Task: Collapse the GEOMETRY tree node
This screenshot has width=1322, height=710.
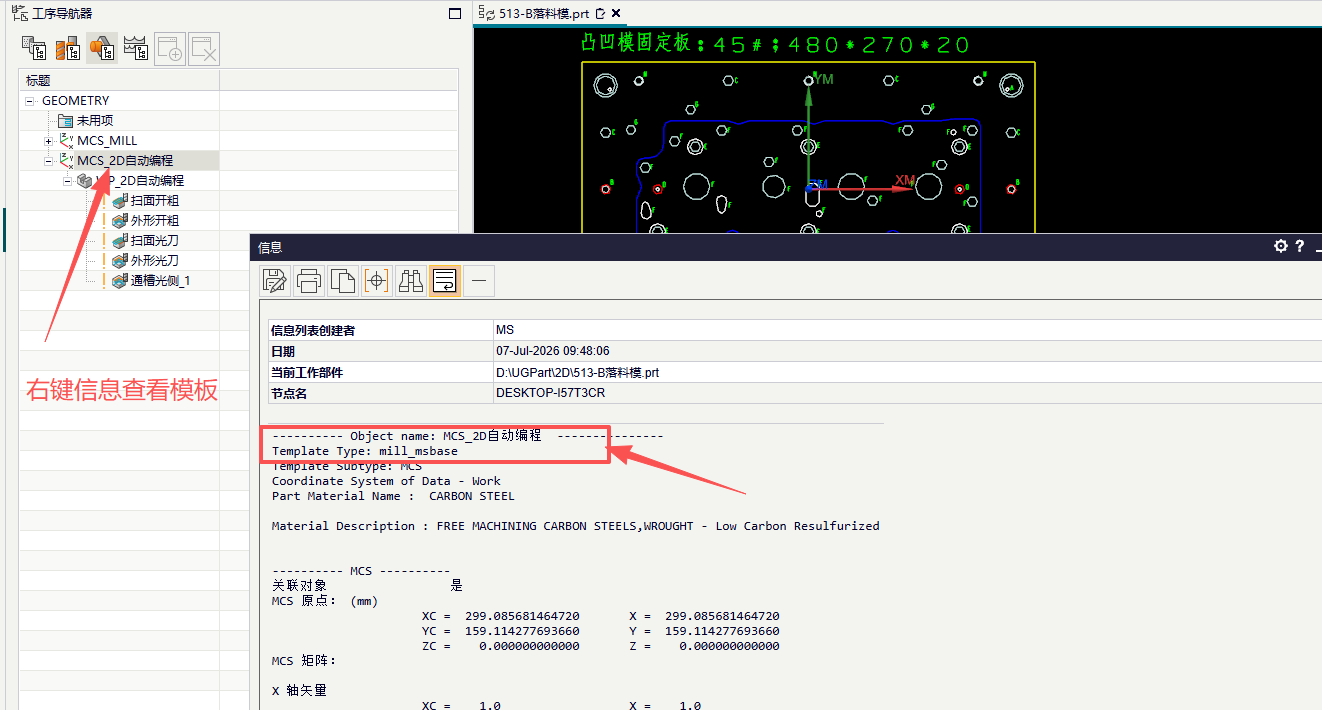Action: coord(30,101)
